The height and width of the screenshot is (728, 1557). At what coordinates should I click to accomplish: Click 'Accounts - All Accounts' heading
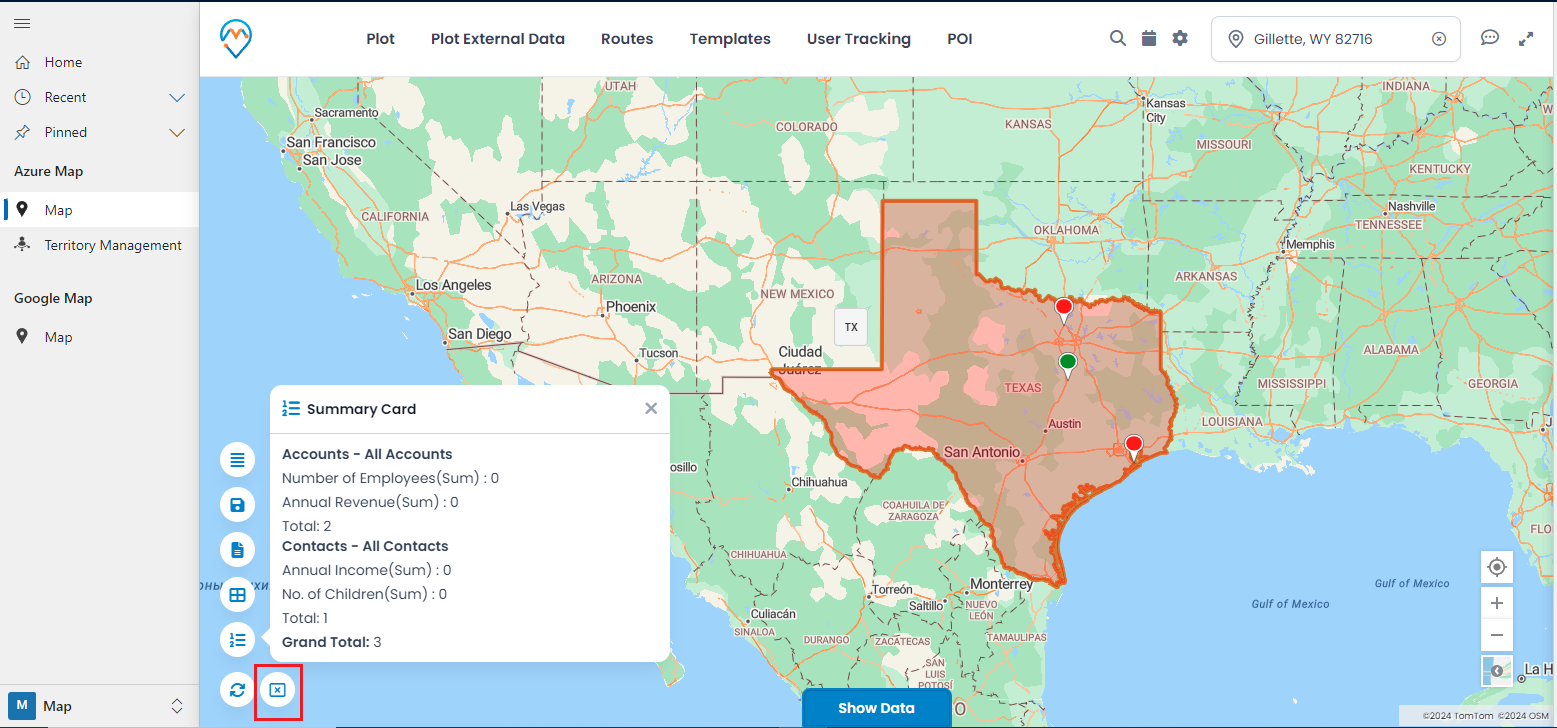(367, 454)
